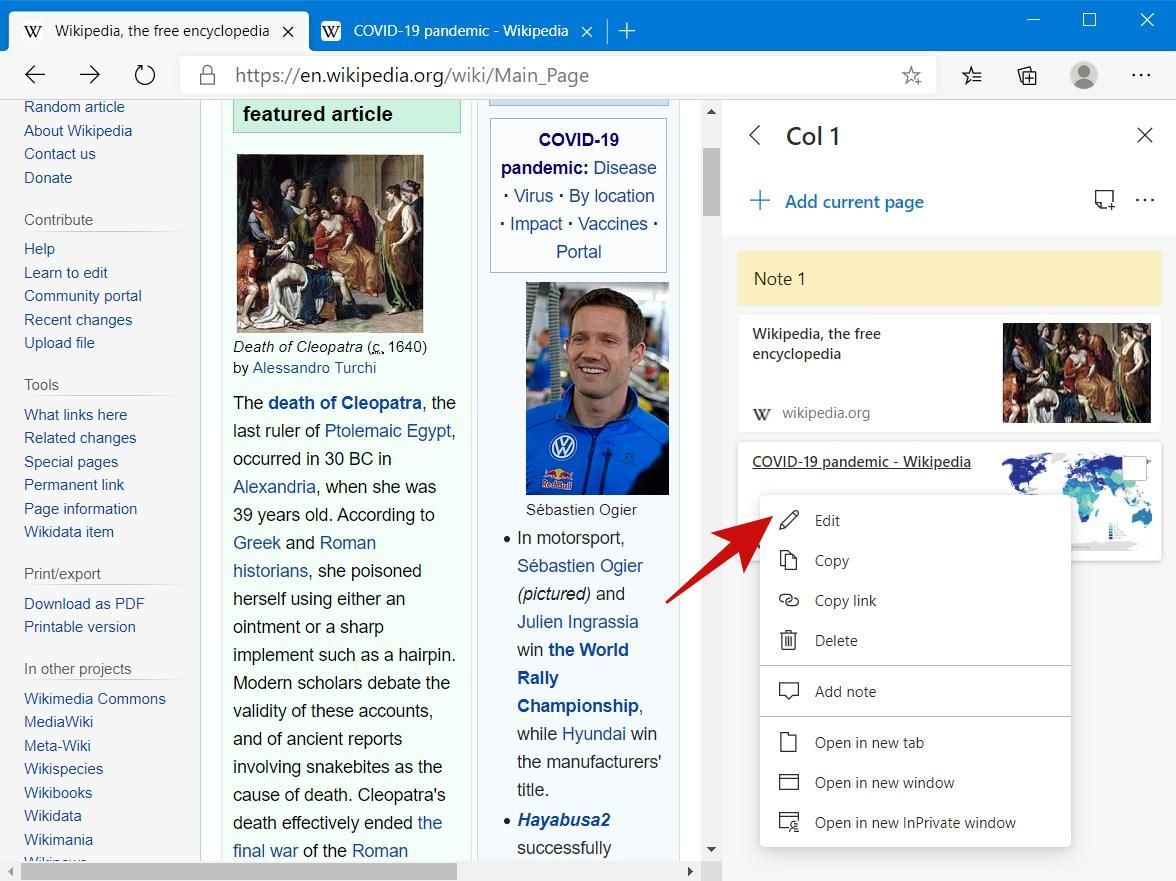
Task: Toggle the Collections toolbar icon
Action: pyautogui.click(x=1027, y=75)
